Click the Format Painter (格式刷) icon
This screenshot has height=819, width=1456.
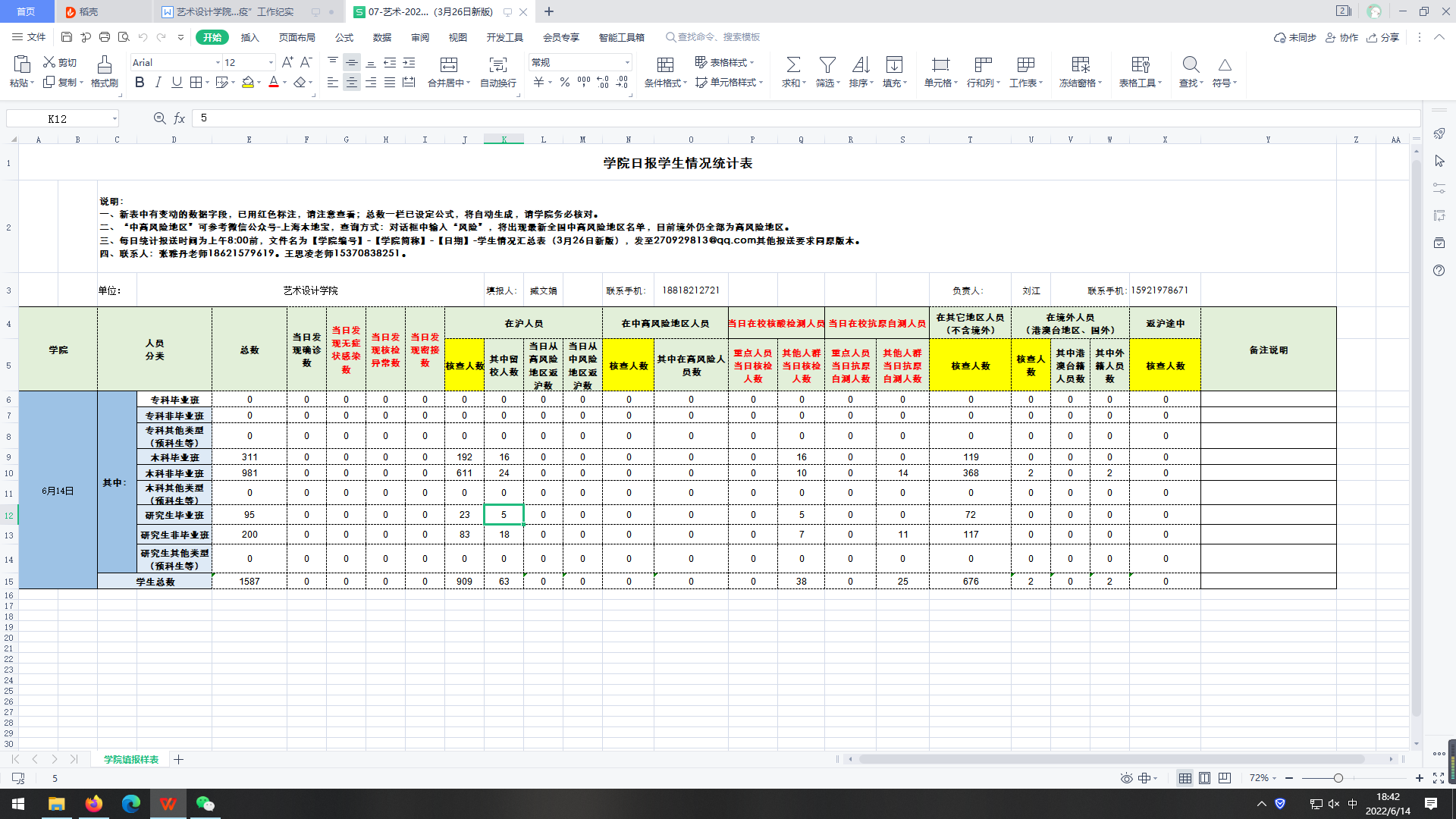coord(105,65)
